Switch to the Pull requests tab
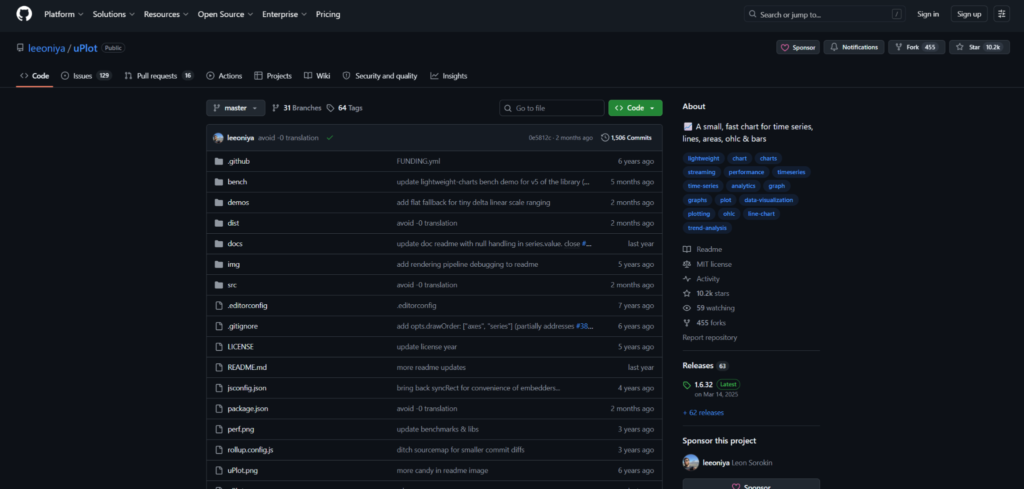 pos(159,76)
